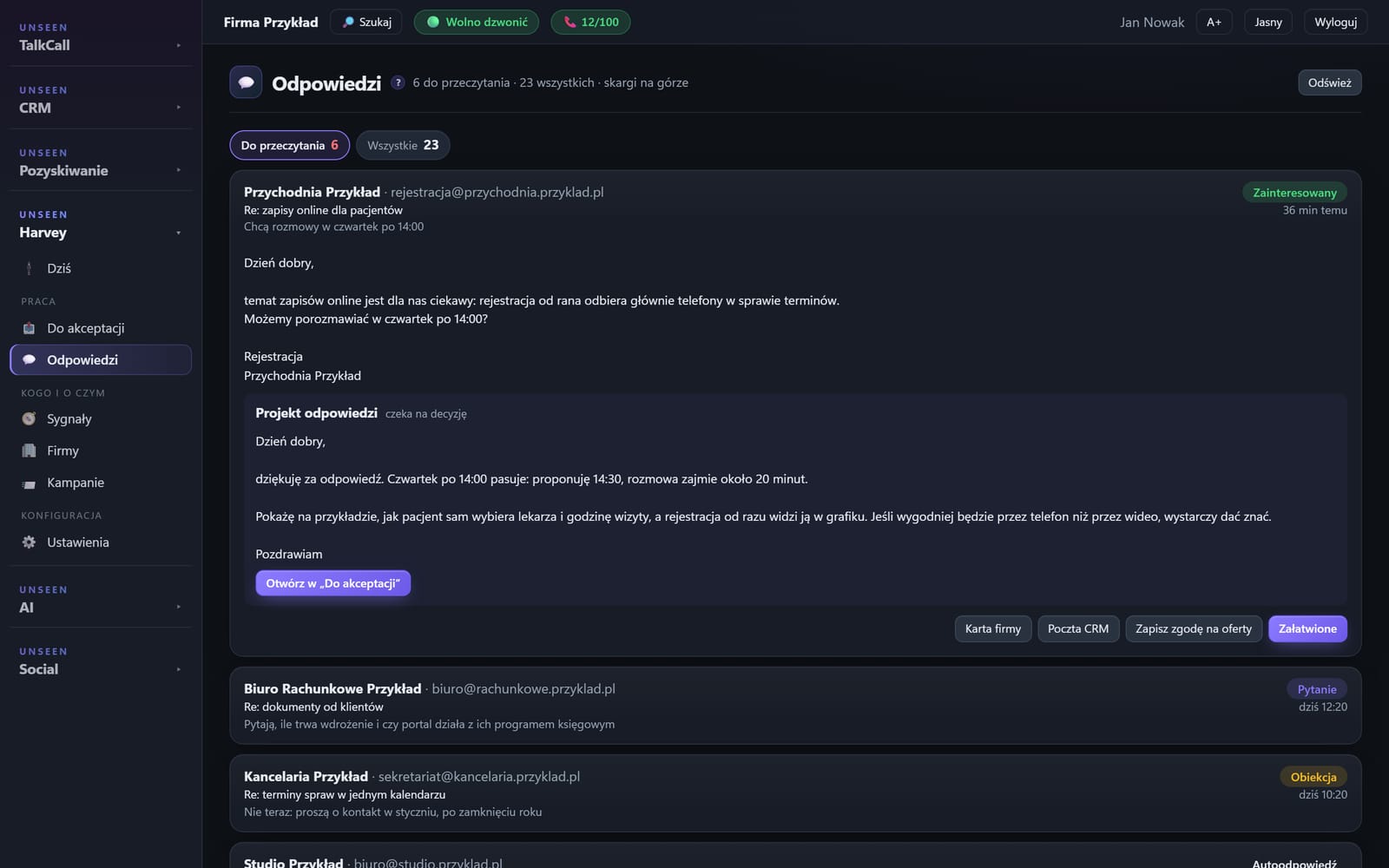
Task: Increase font size with A+ button
Action: (1214, 22)
